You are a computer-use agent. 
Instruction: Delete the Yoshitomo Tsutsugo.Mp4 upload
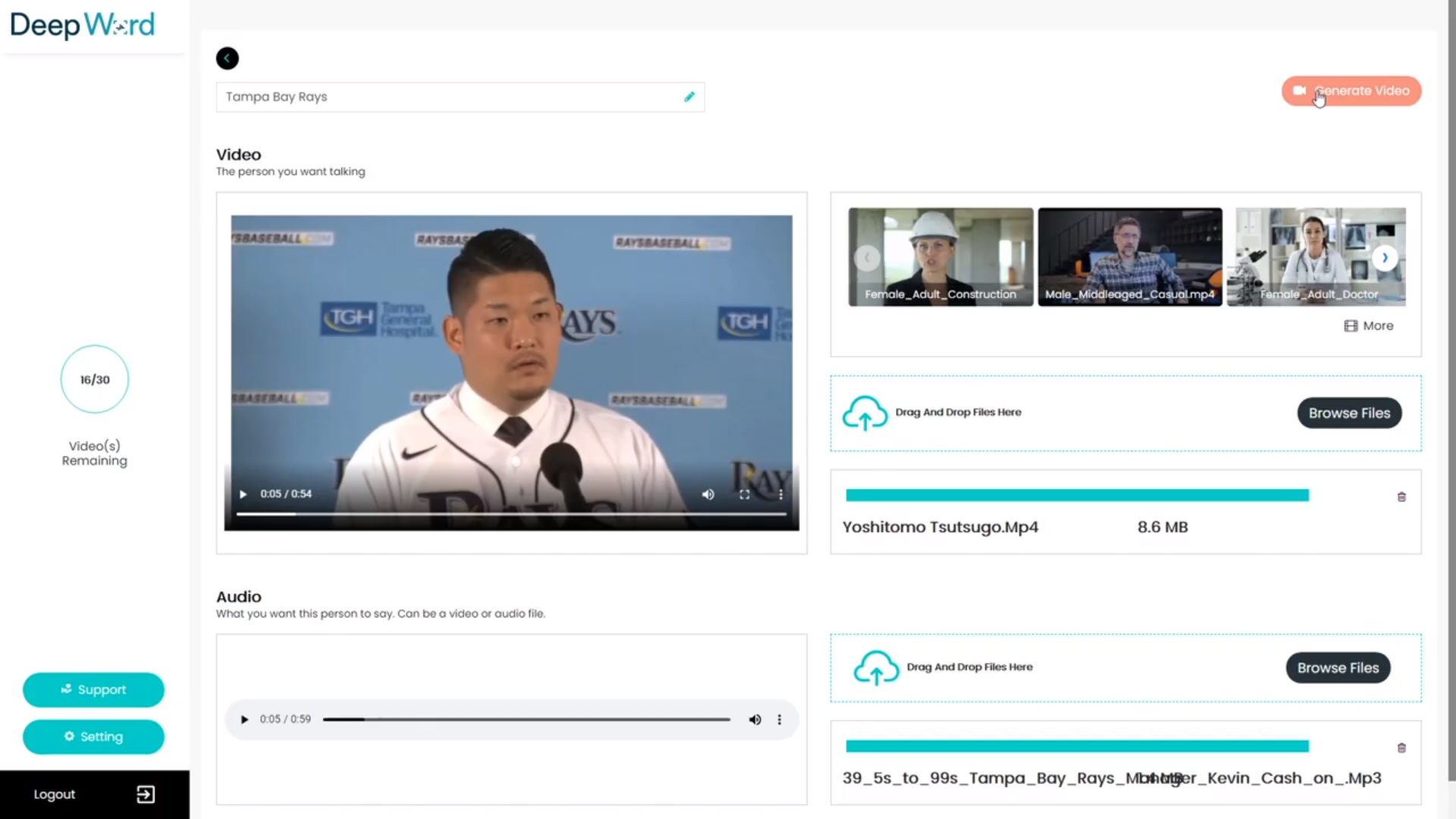[1401, 497]
